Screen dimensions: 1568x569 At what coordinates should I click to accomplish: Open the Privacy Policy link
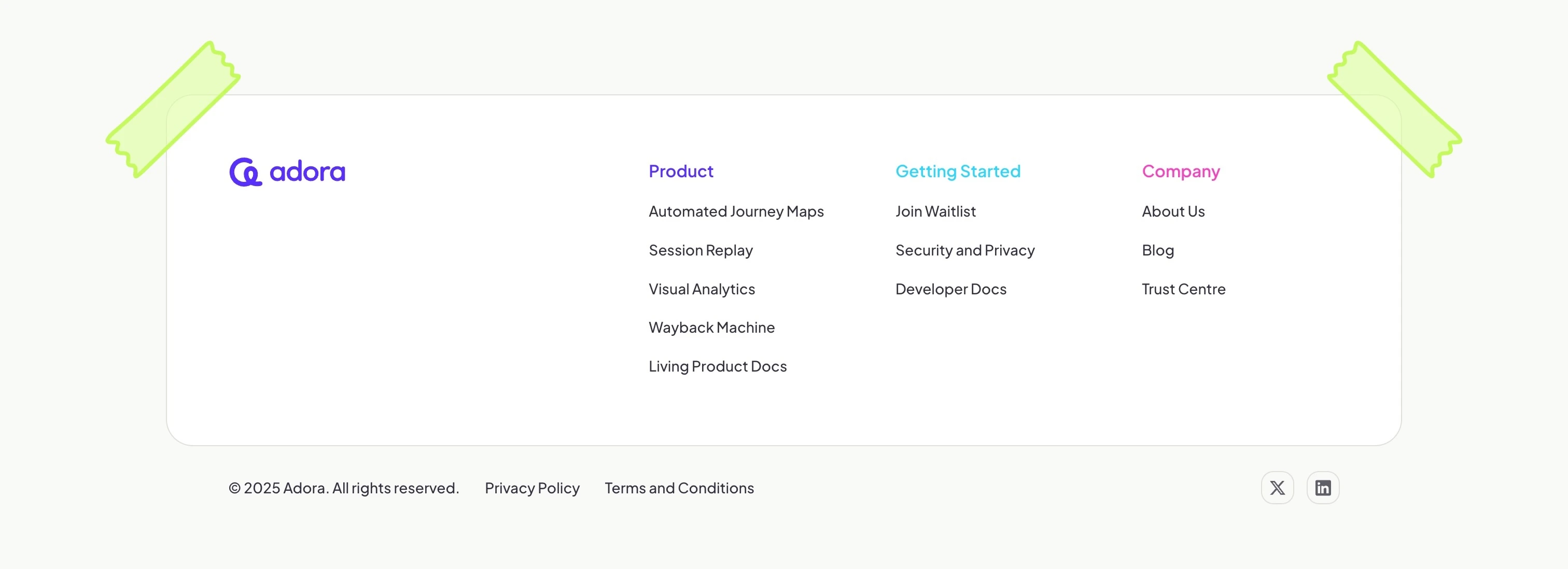531,488
